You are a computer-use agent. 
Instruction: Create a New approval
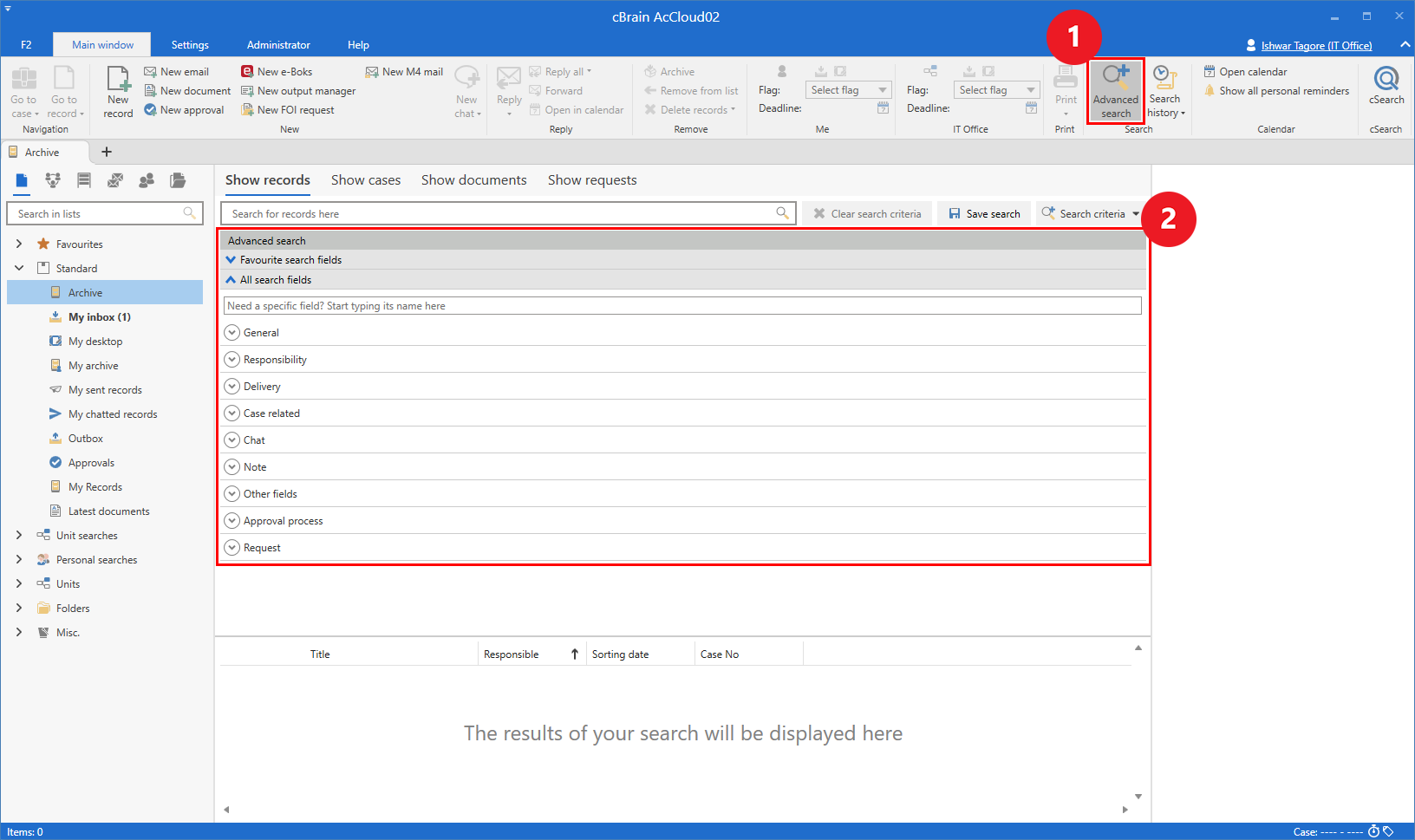[x=184, y=110]
